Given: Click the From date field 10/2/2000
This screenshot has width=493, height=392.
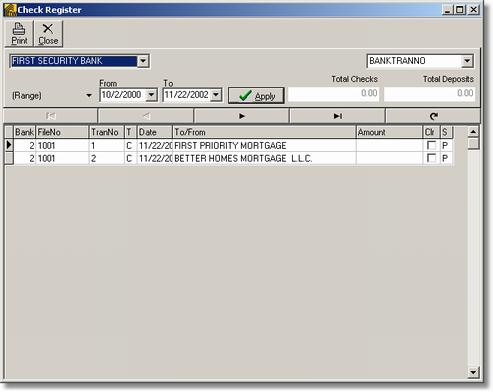Looking at the screenshot, I should [x=123, y=95].
